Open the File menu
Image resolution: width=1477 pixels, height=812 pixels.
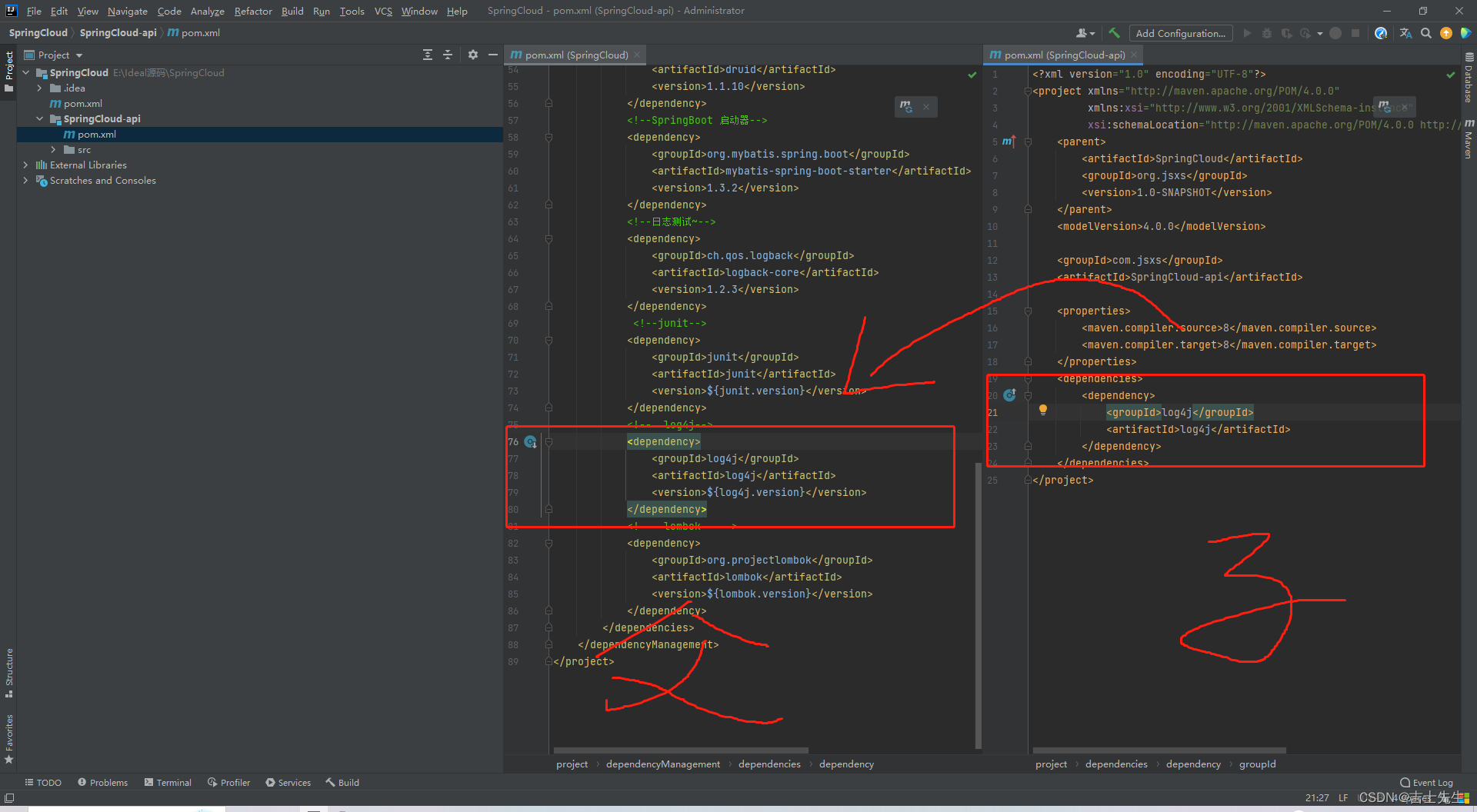pos(34,11)
